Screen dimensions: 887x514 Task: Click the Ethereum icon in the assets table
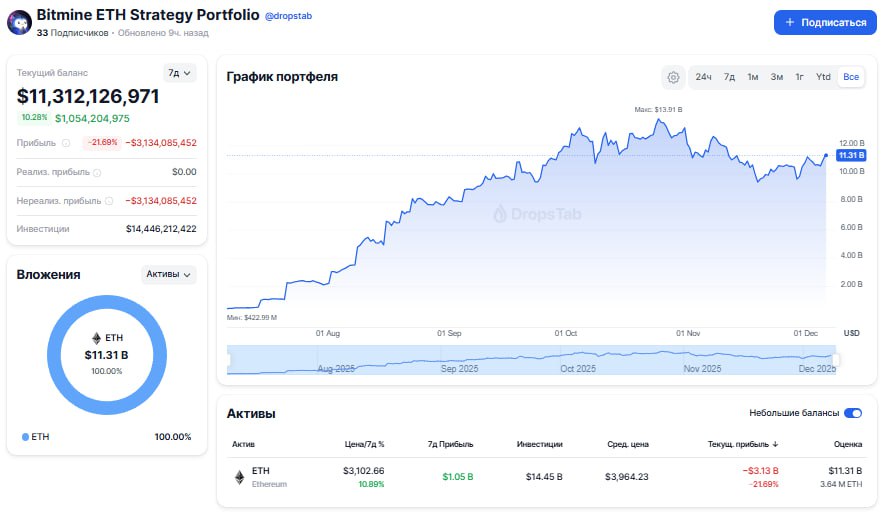[239, 477]
